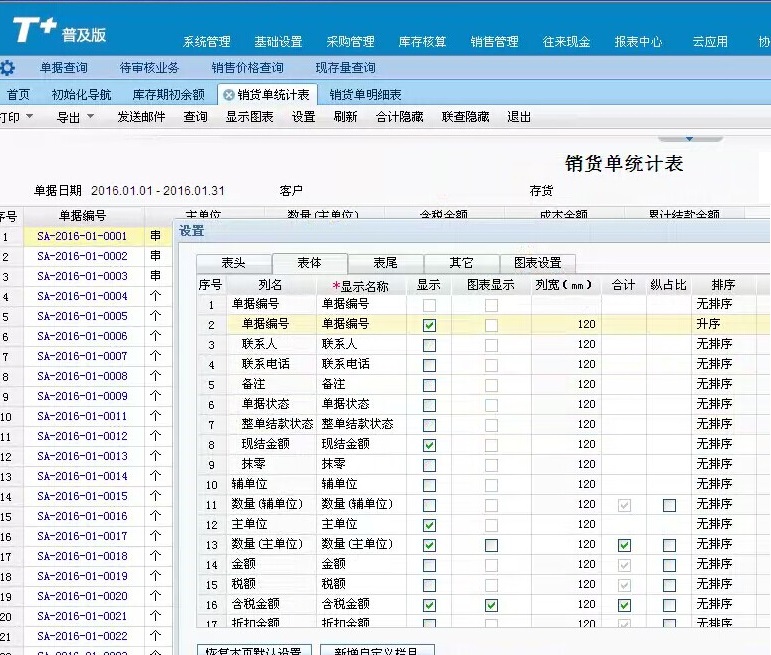Tick the 纵占比 checkbox for 数量(辅单位)
This screenshot has width=771, height=655.
669,504
